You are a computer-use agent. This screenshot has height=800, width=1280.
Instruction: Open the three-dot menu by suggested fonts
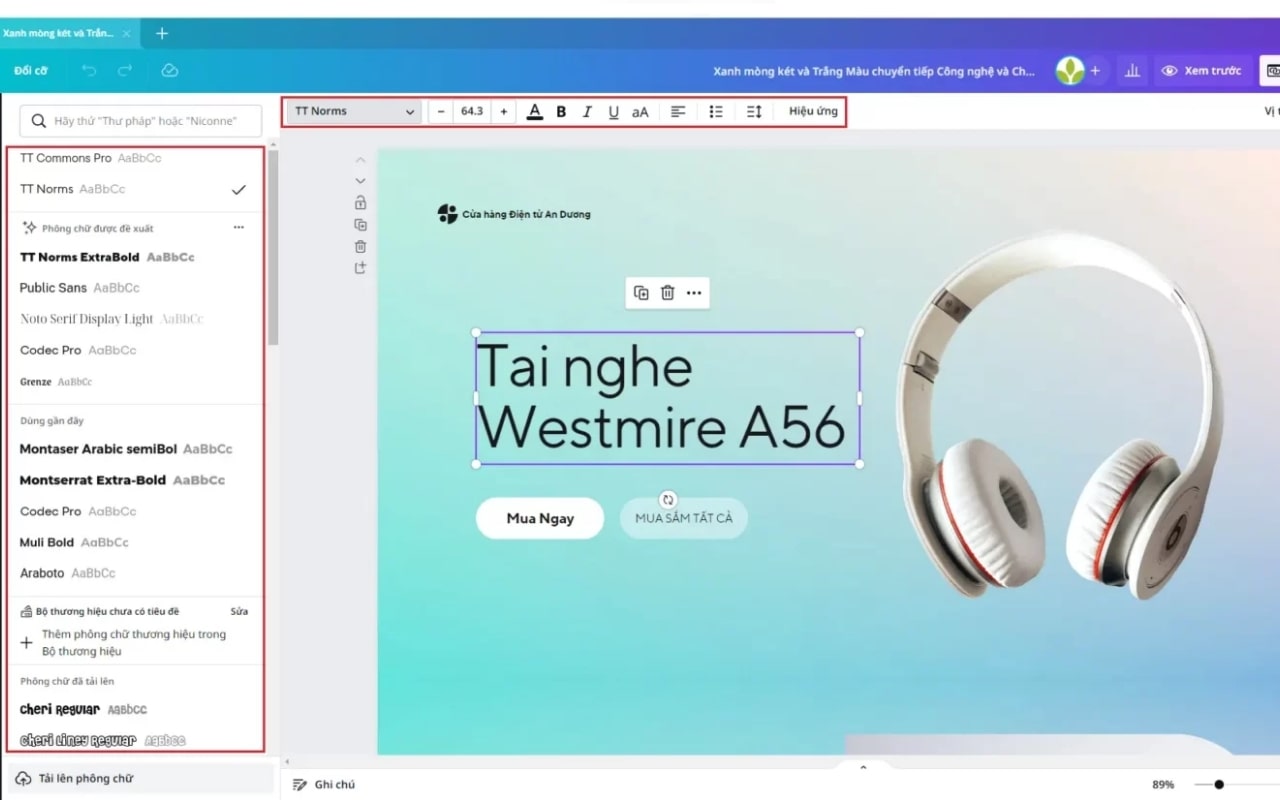(x=238, y=227)
